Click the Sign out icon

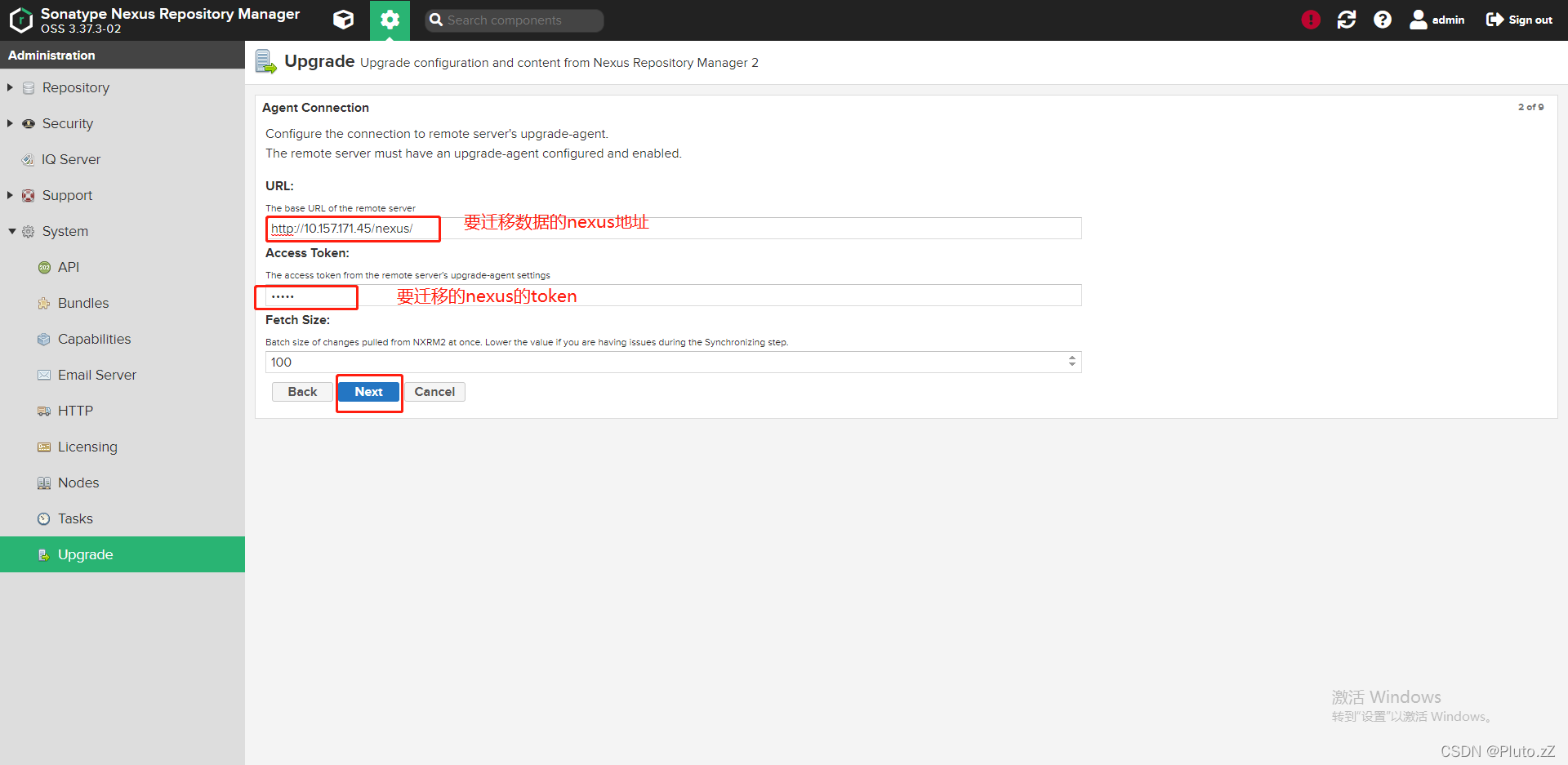[x=1494, y=20]
